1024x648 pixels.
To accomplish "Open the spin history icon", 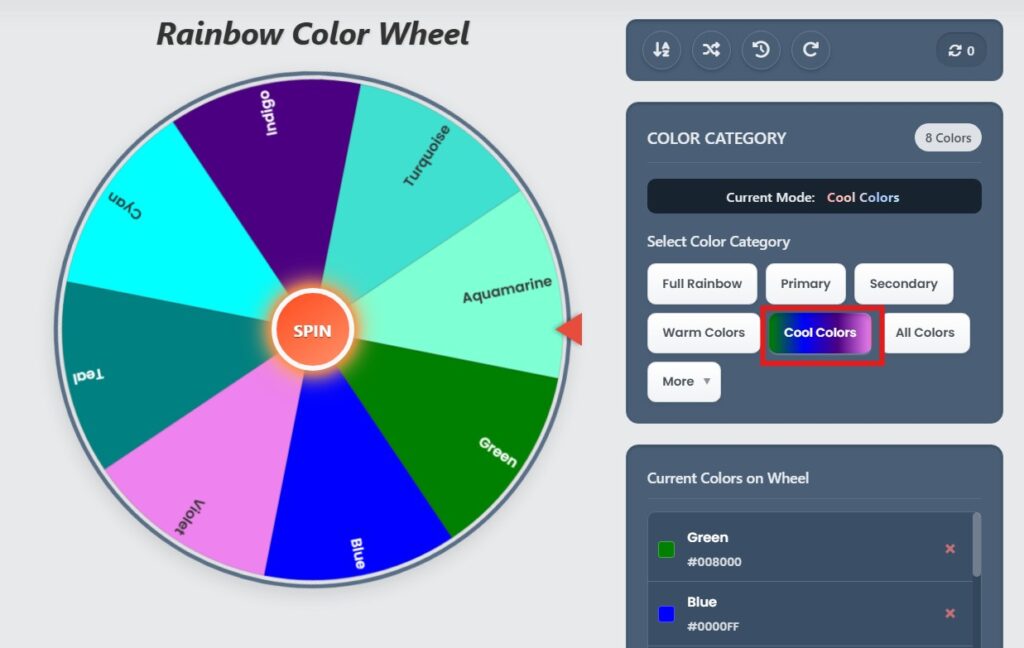I will [761, 49].
